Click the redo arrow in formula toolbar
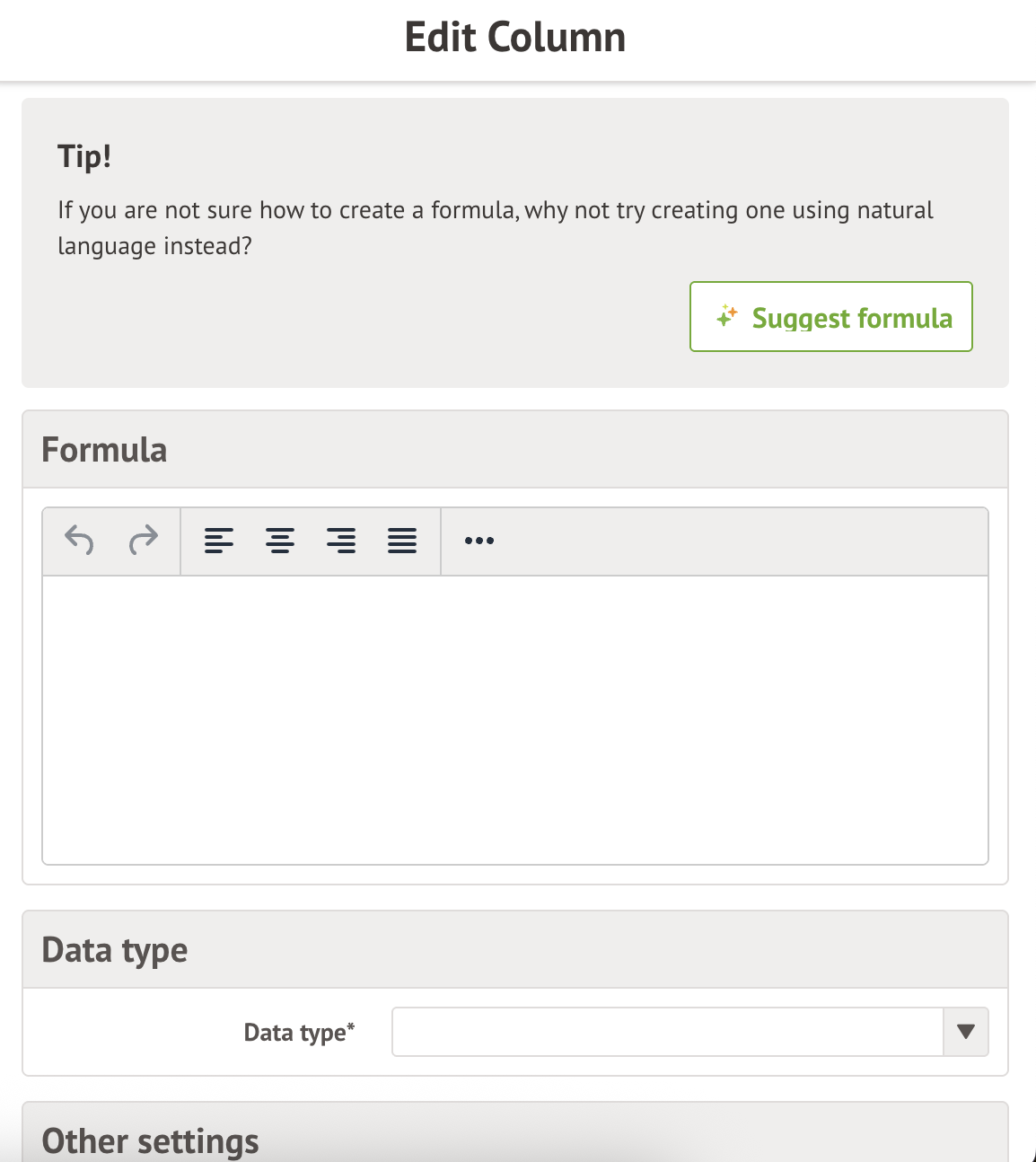1036x1162 pixels. 144,541
